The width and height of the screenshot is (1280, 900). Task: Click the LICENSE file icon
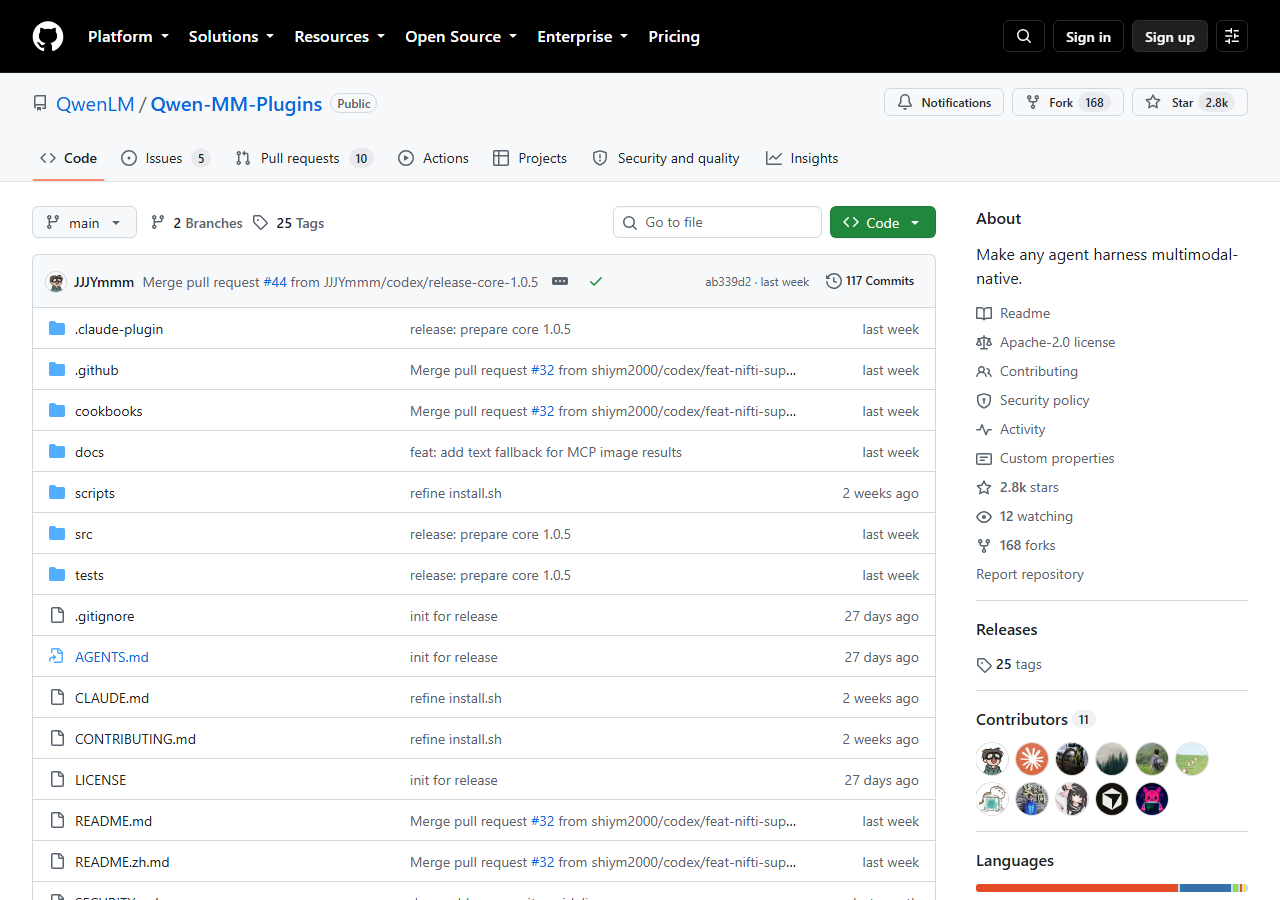click(57, 780)
